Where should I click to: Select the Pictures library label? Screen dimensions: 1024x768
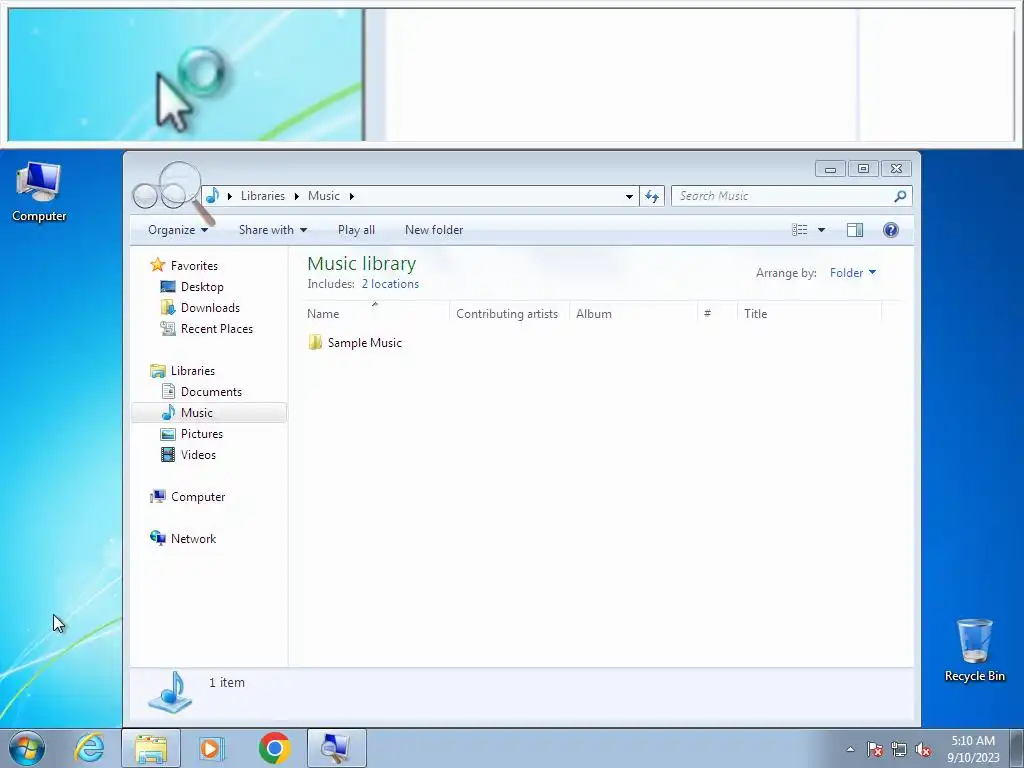click(x=202, y=434)
